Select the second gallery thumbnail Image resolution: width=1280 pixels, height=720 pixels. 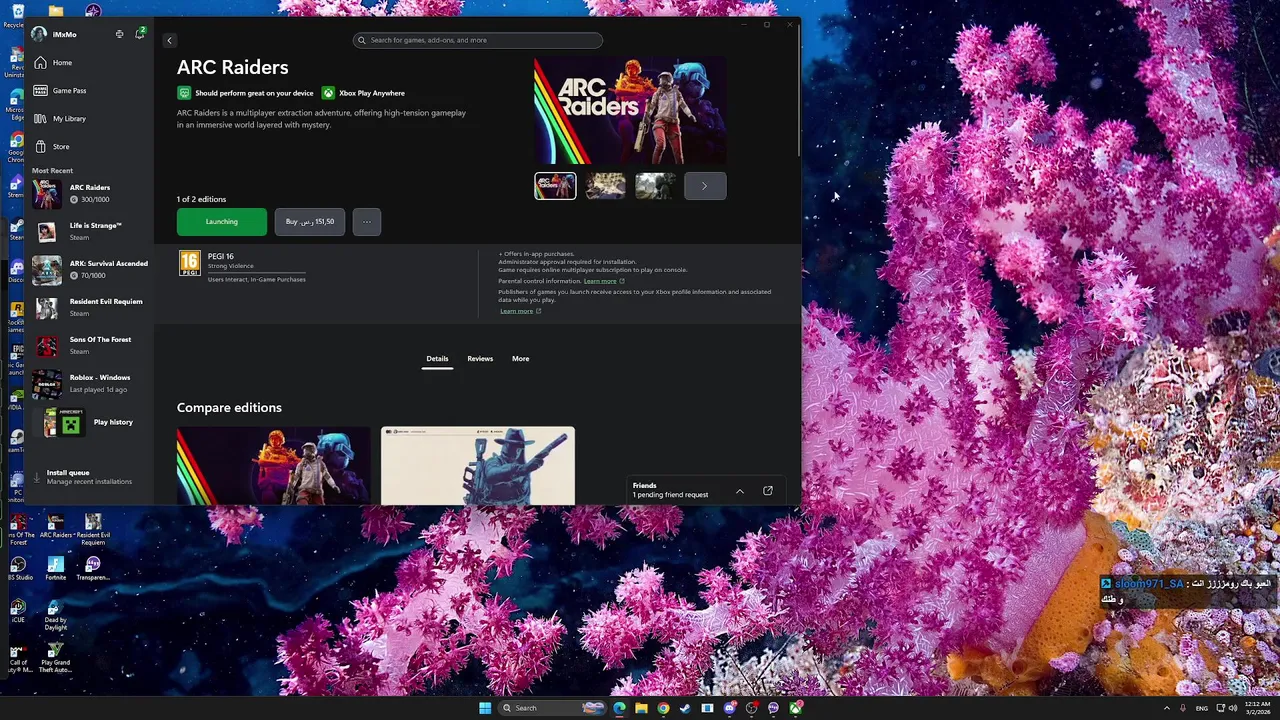click(x=605, y=186)
